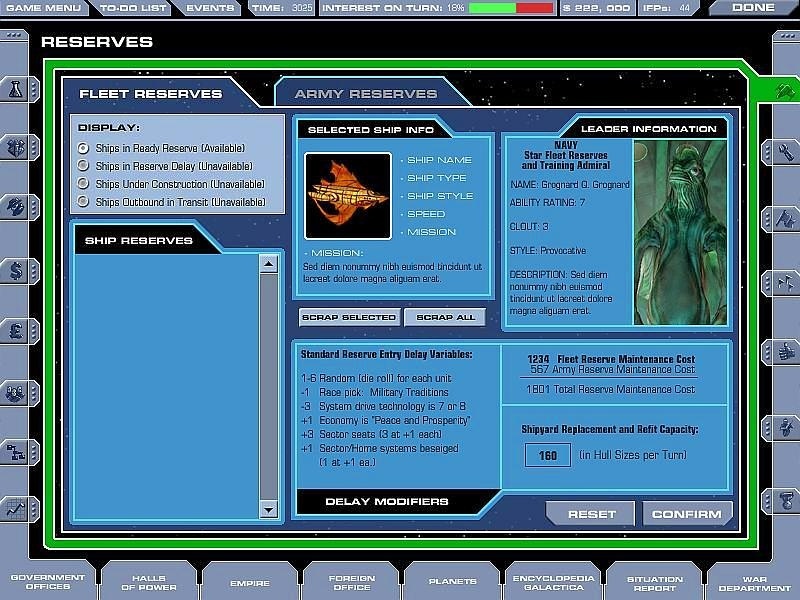Choose Ships Under Construction radio button

point(84,184)
